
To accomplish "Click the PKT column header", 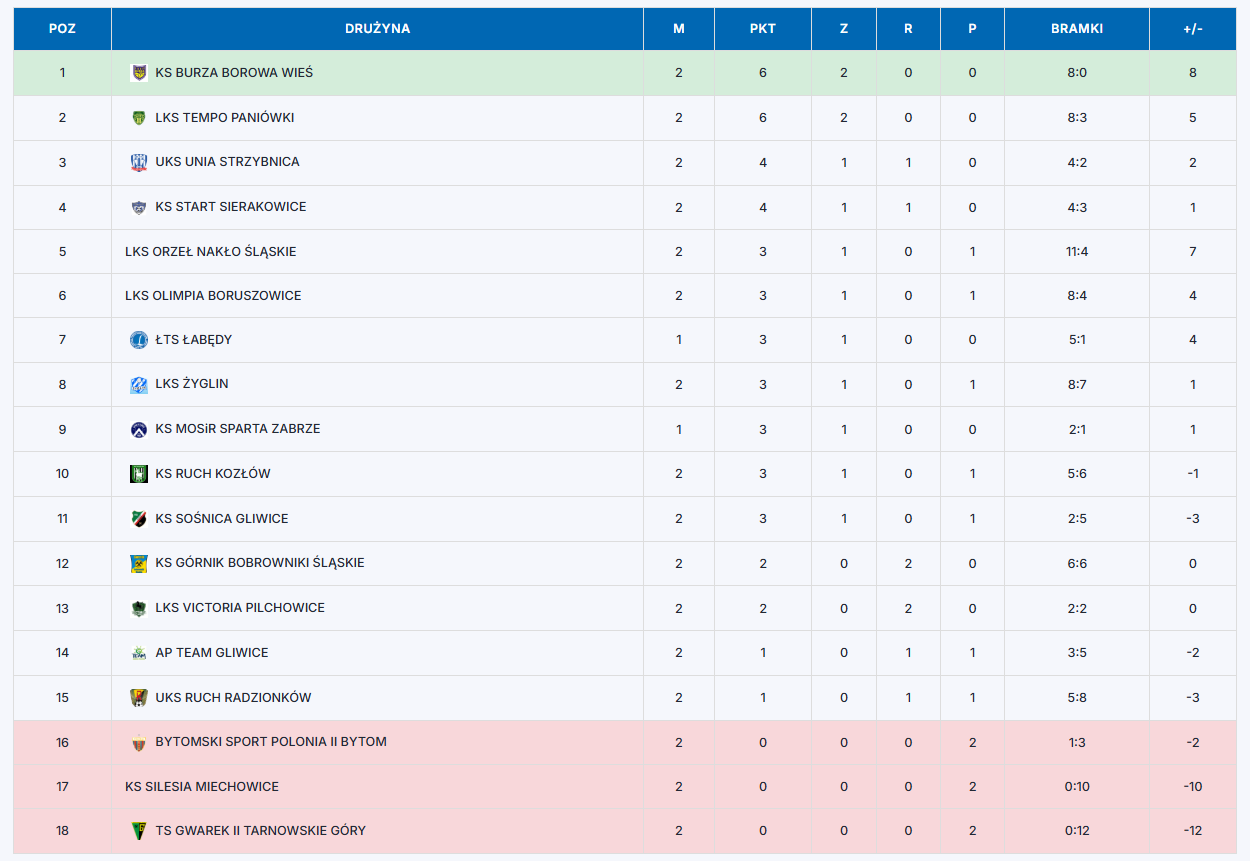I will click(x=763, y=29).
